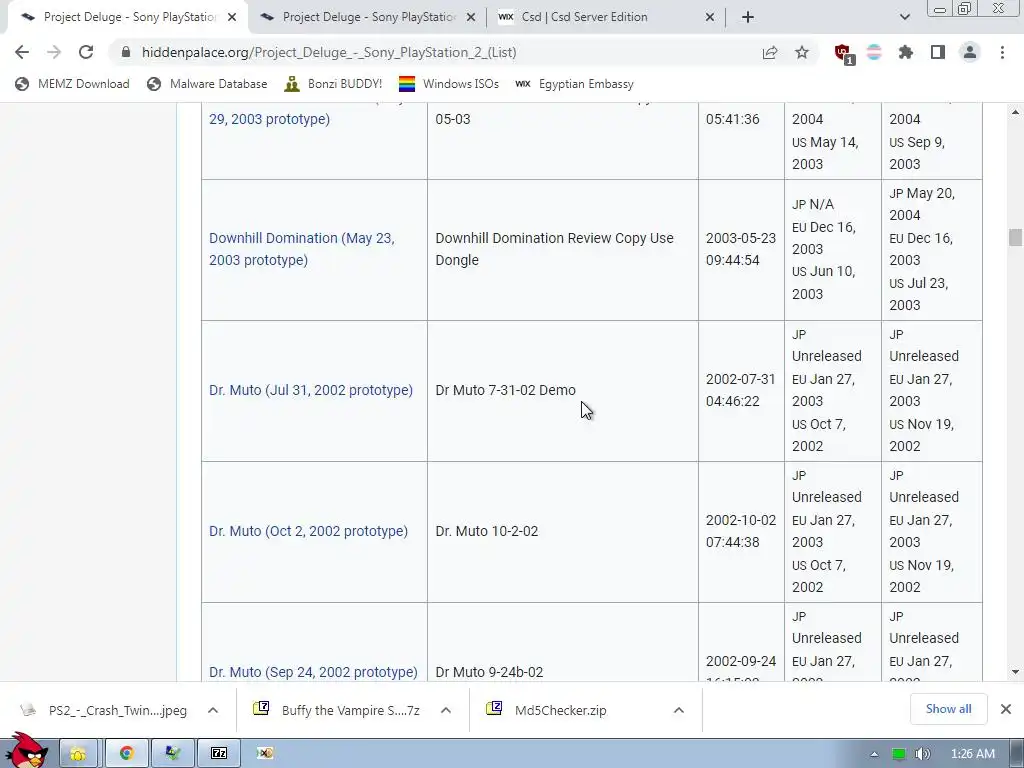Click 'Dr Muto 9-24b-02' cell text
1024x768 pixels.
point(489,672)
